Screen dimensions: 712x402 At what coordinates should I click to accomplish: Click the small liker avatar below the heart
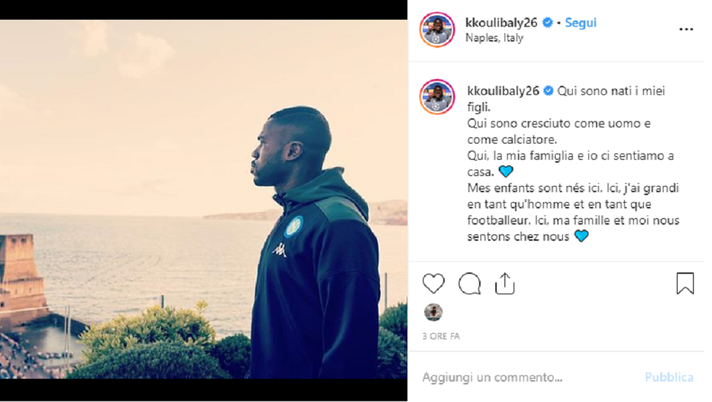[433, 312]
